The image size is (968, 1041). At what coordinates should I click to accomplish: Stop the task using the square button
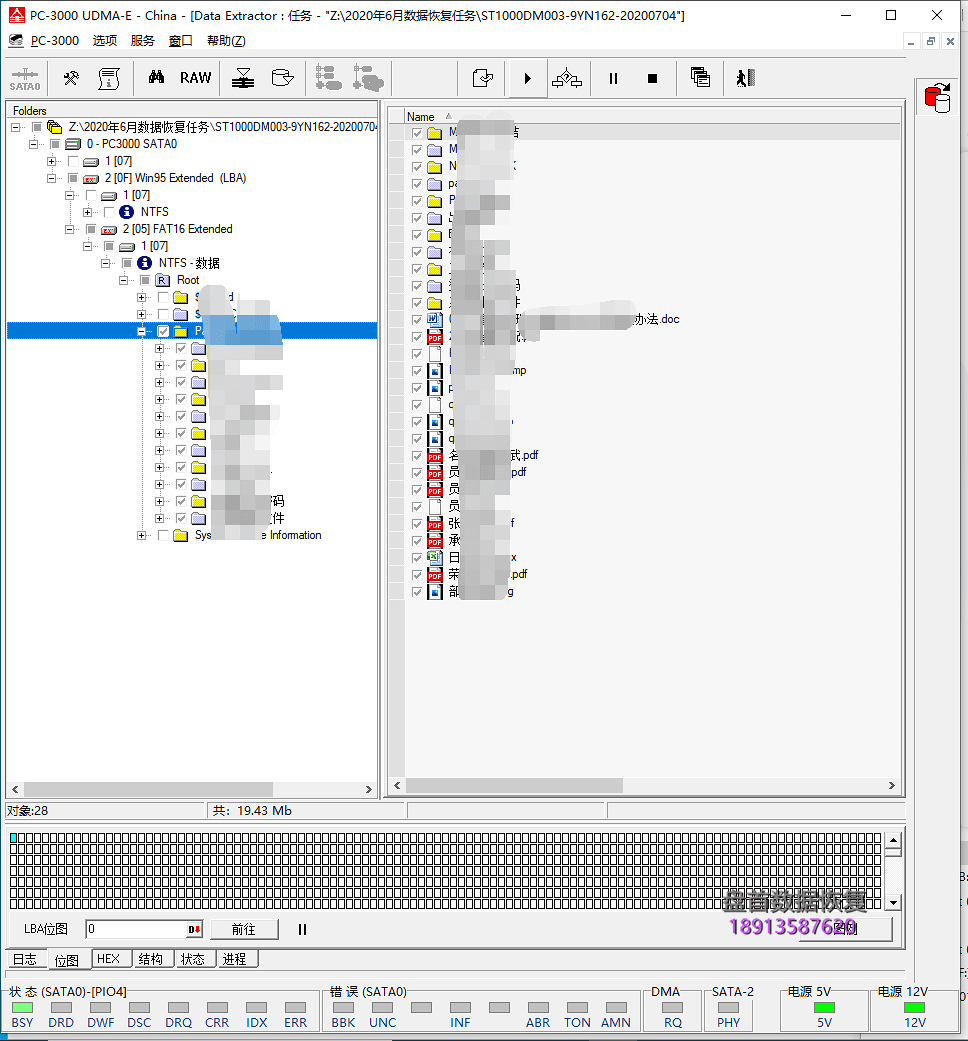pos(653,78)
